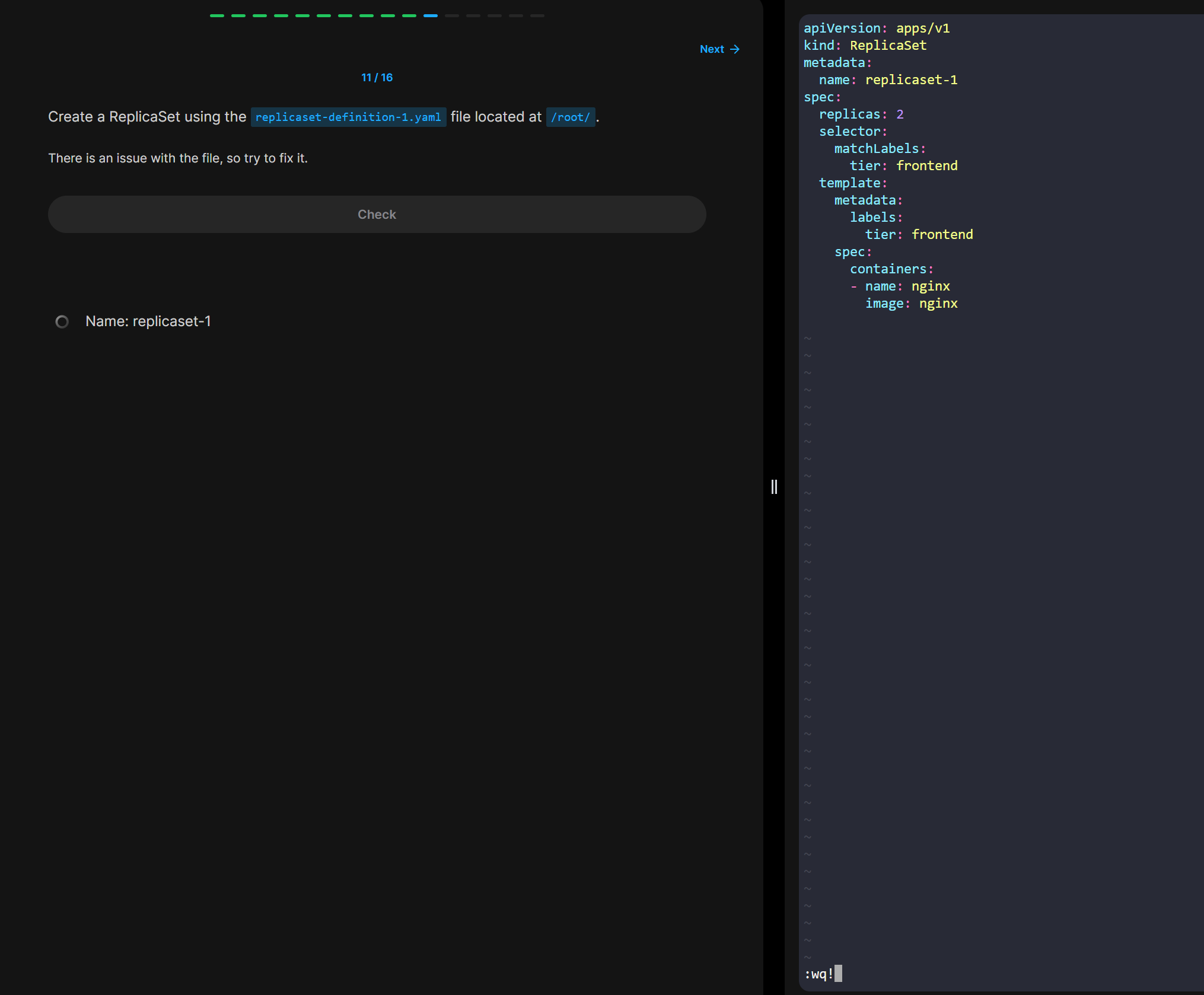The height and width of the screenshot is (995, 1204).
Task: Place cursor on 'kind: ReplicaSet' line
Action: click(x=865, y=46)
